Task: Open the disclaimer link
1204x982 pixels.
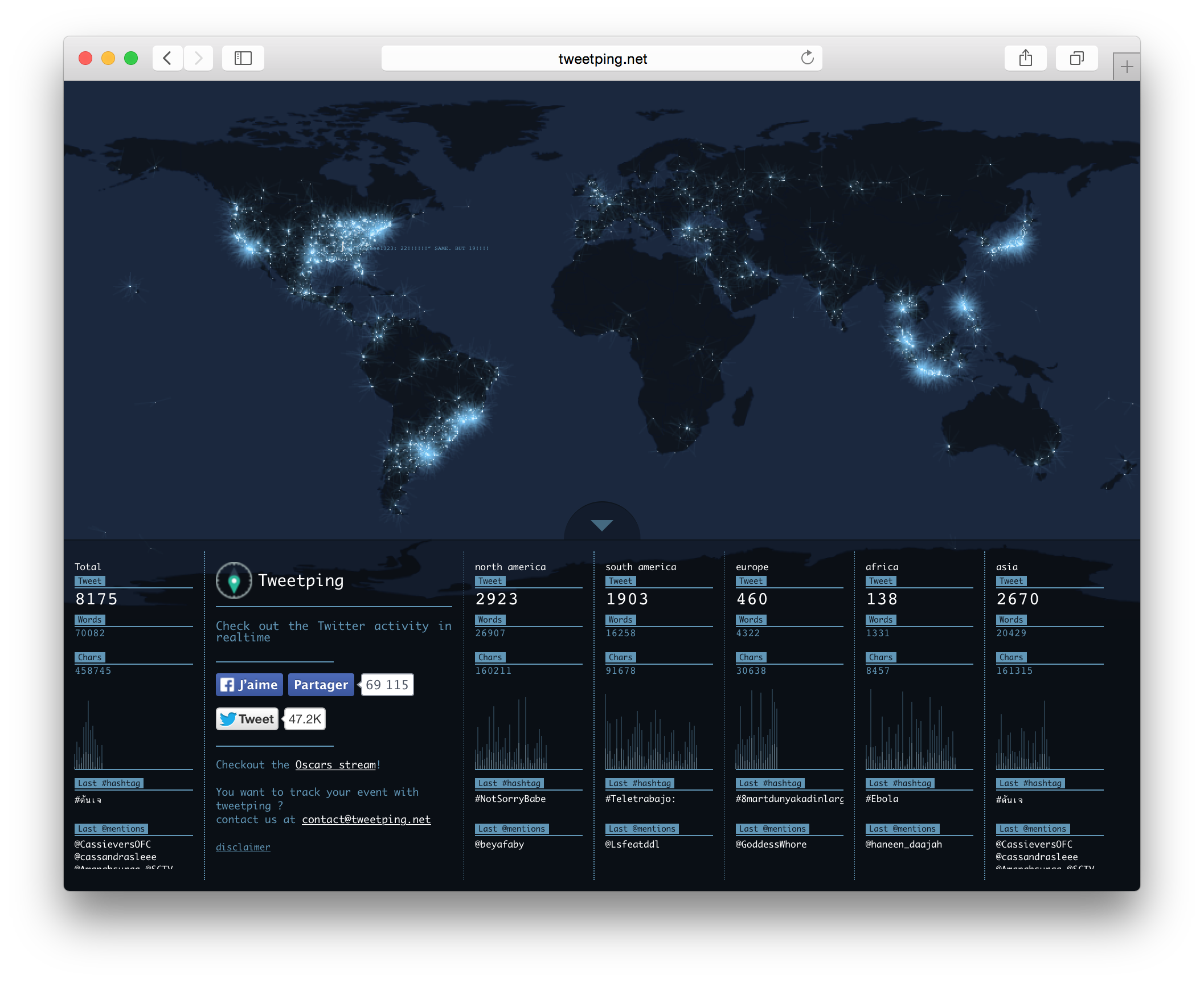Action: [243, 847]
